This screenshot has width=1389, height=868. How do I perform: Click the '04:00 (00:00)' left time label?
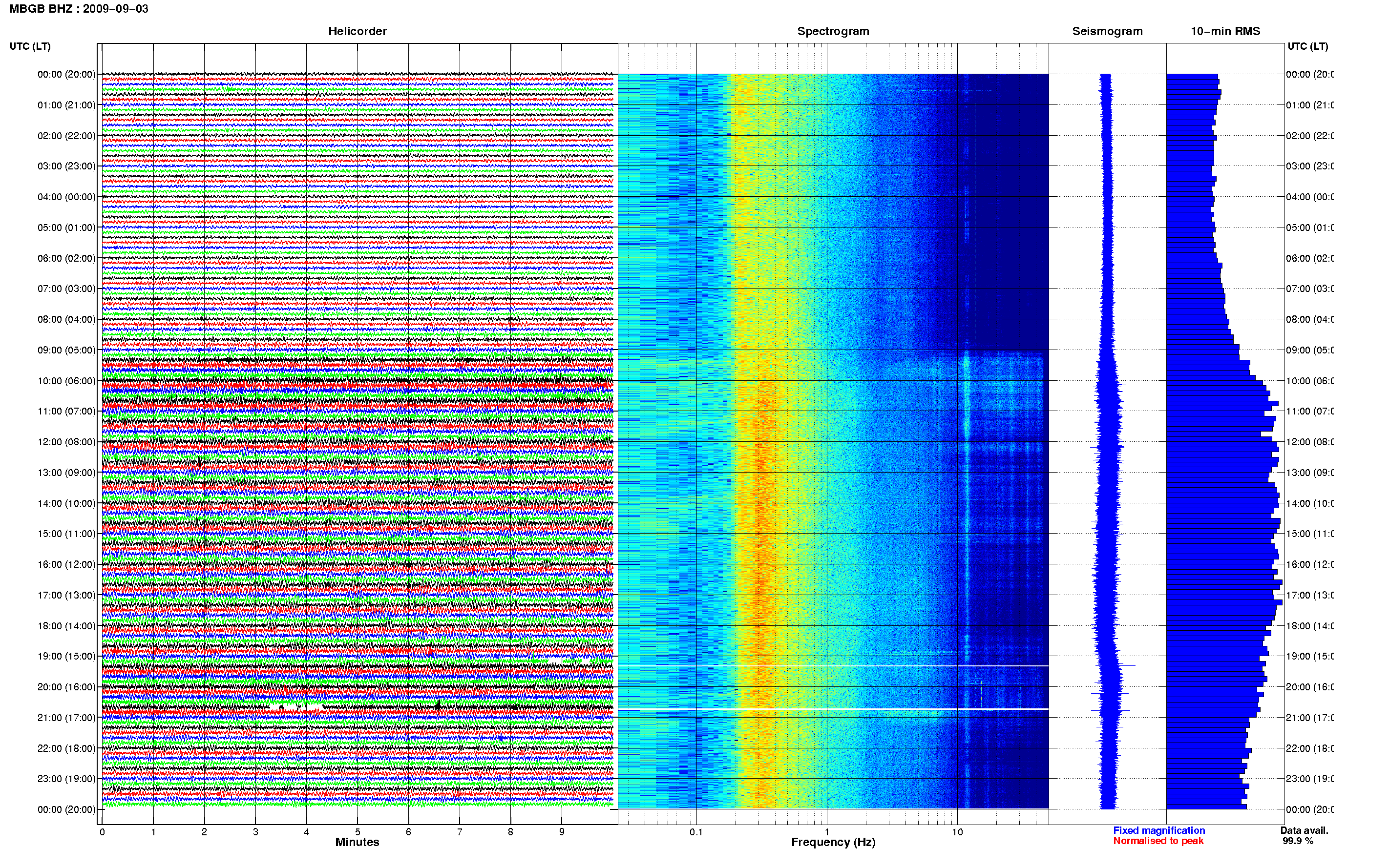point(66,197)
